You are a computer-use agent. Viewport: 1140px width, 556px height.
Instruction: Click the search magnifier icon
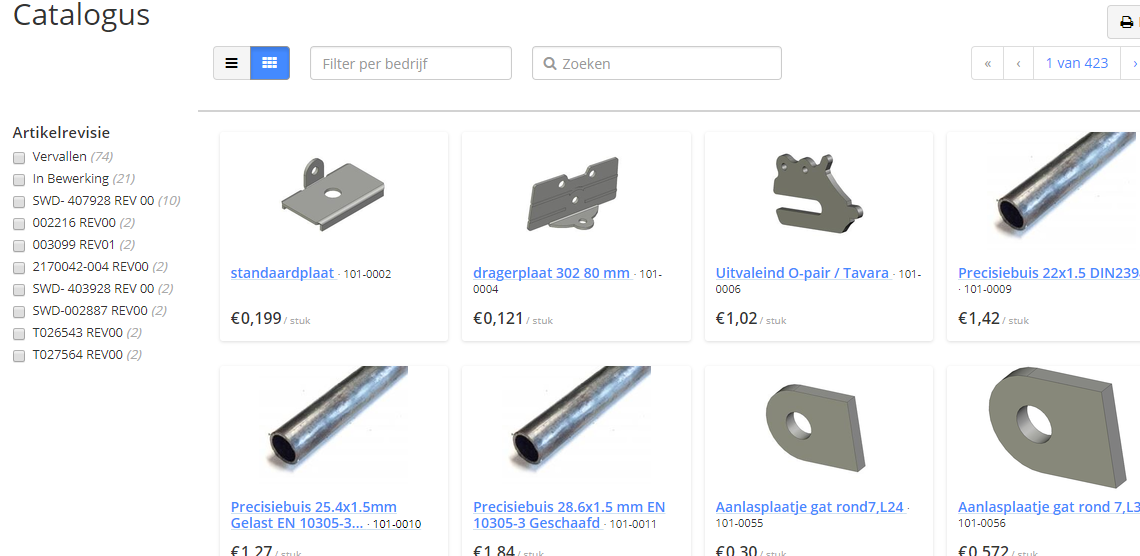[550, 64]
